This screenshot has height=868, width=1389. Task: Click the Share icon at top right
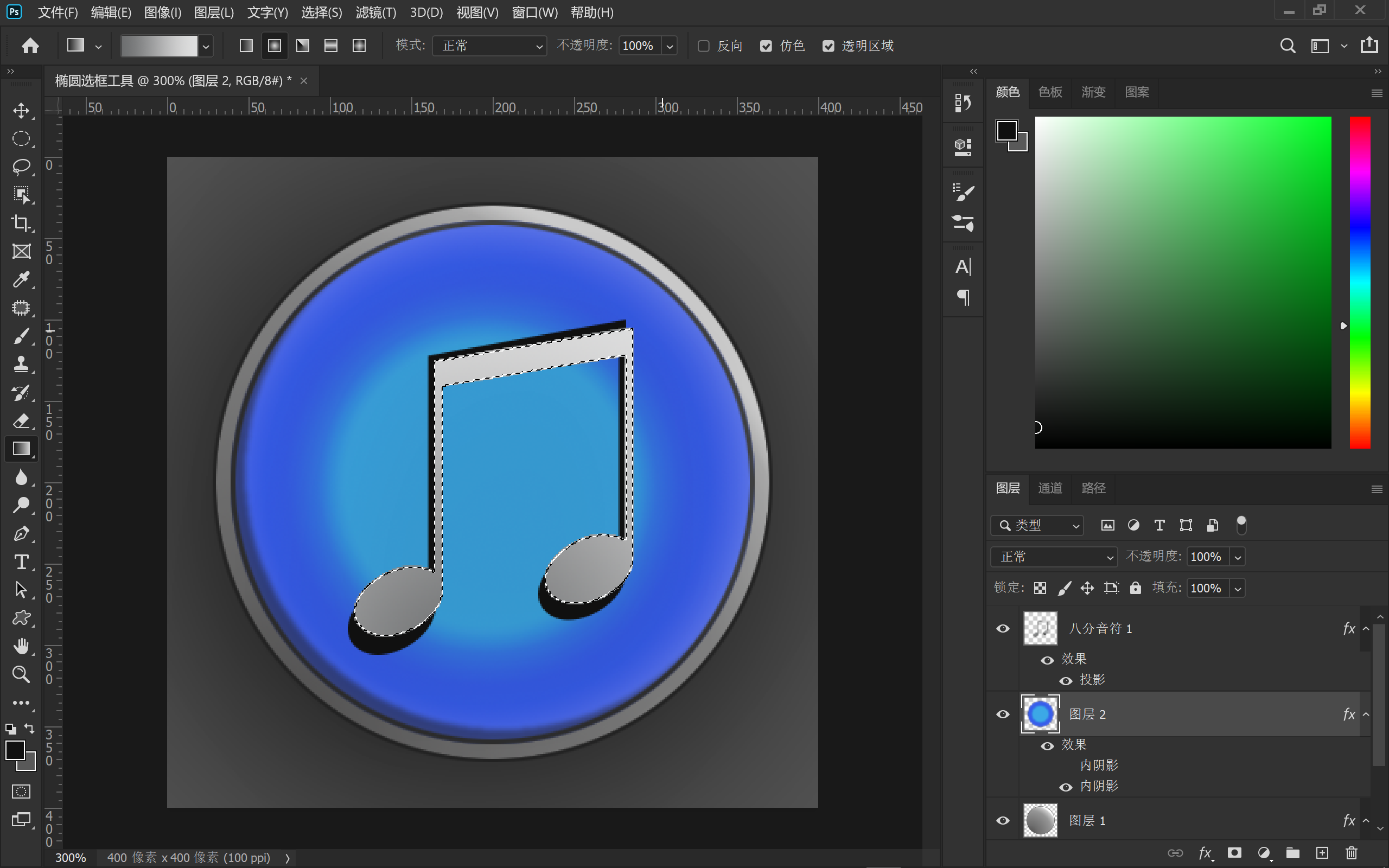click(1369, 46)
